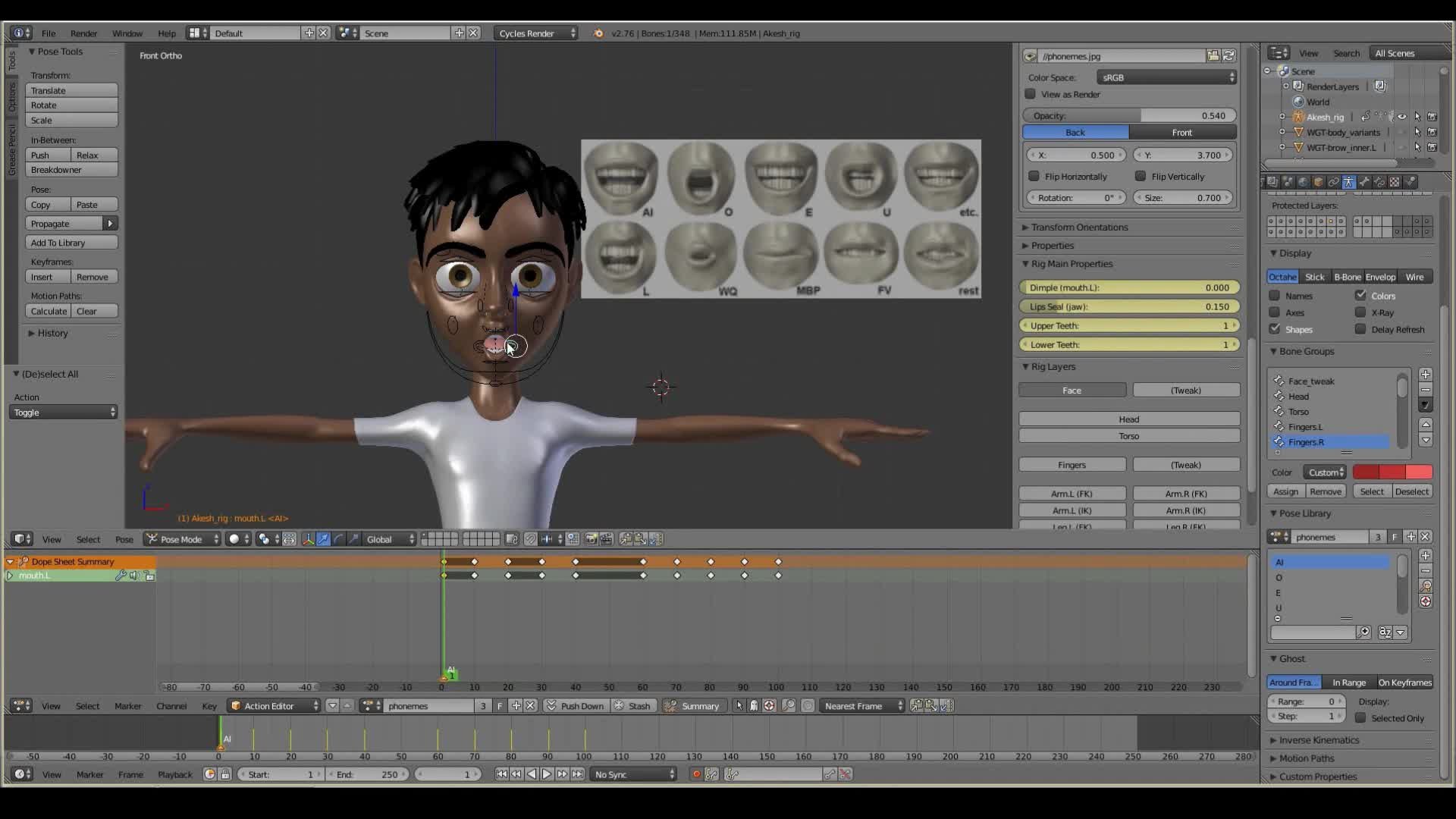Open the Render menu in the top bar

click(x=83, y=33)
